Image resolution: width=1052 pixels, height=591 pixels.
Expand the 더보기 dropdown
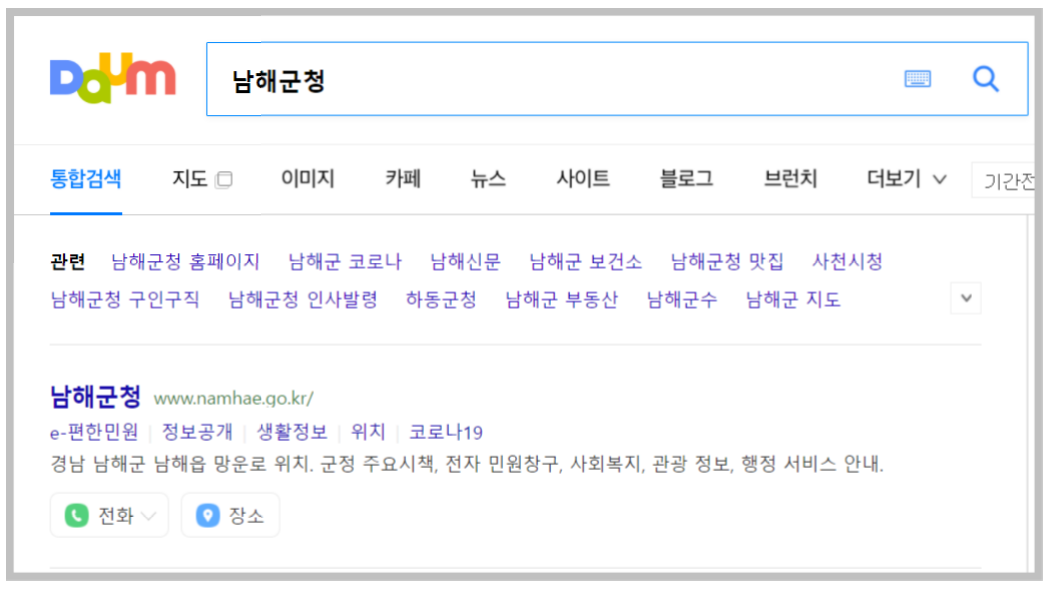click(906, 178)
